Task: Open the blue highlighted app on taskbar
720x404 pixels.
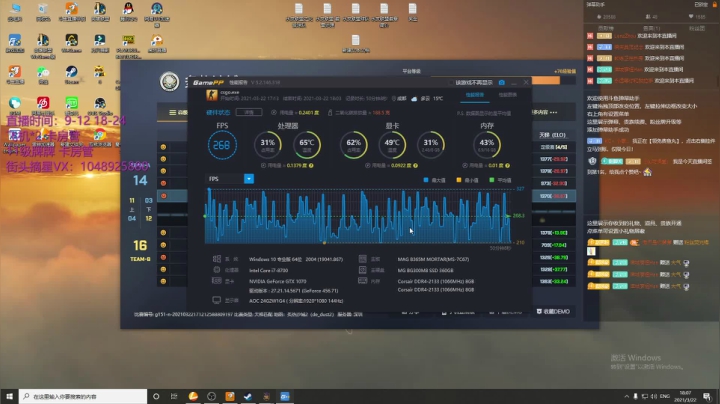Action: [285, 396]
